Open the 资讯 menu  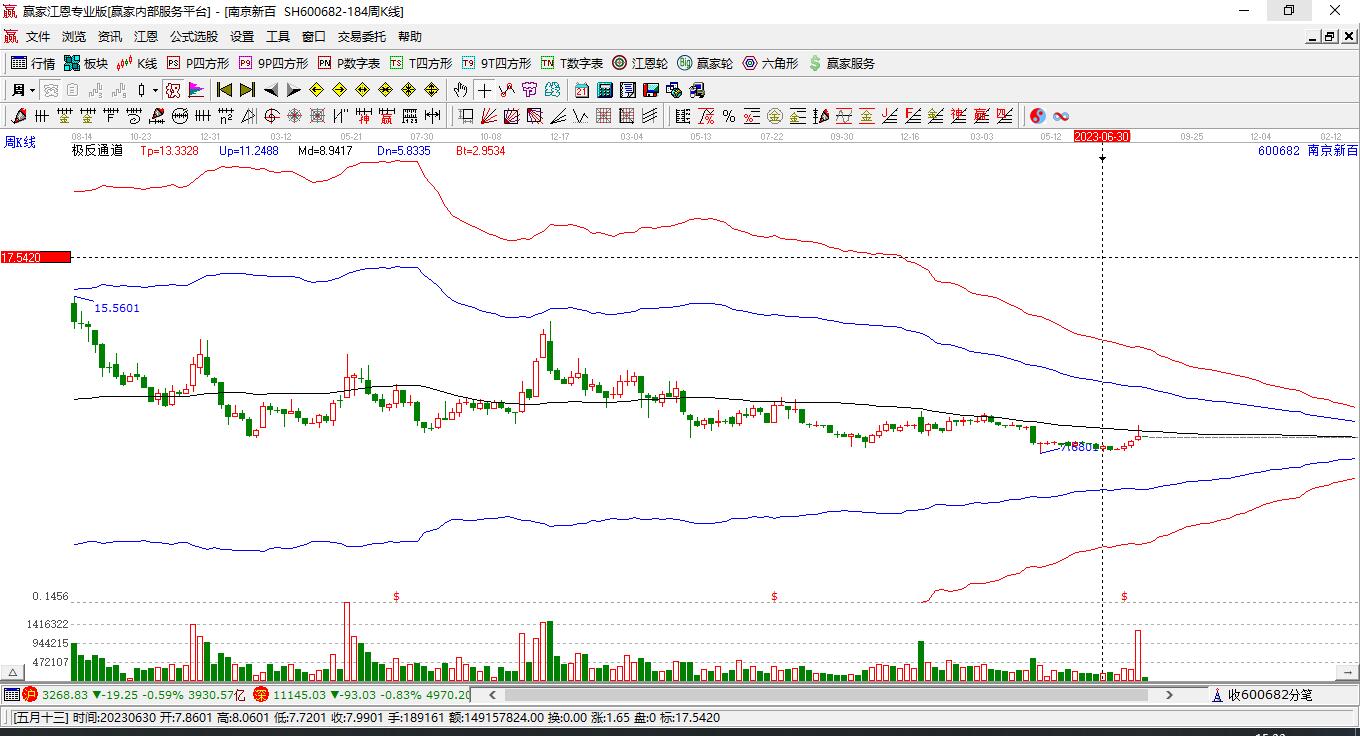click(110, 37)
